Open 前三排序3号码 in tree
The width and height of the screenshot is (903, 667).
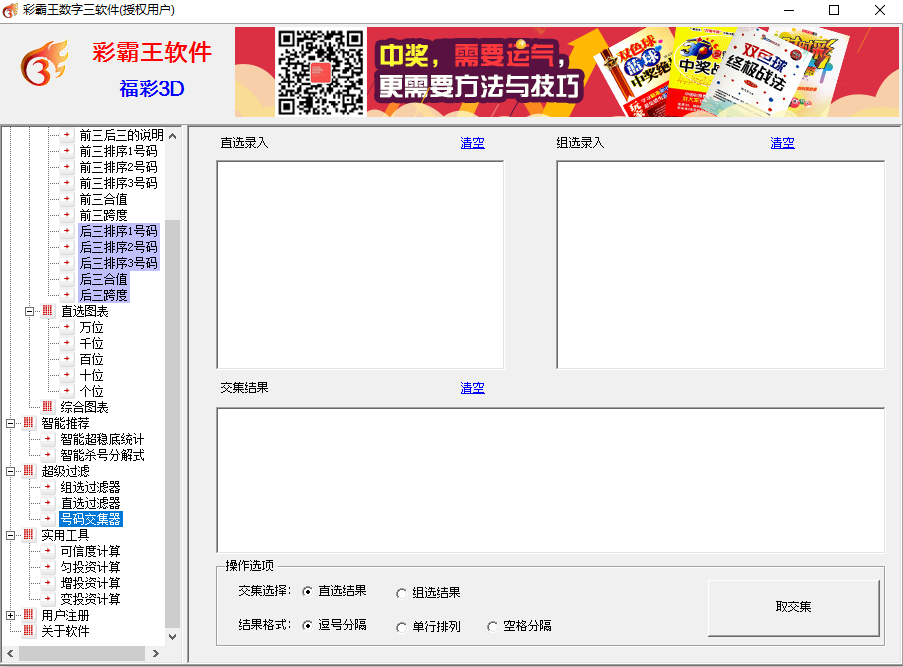click(x=118, y=183)
